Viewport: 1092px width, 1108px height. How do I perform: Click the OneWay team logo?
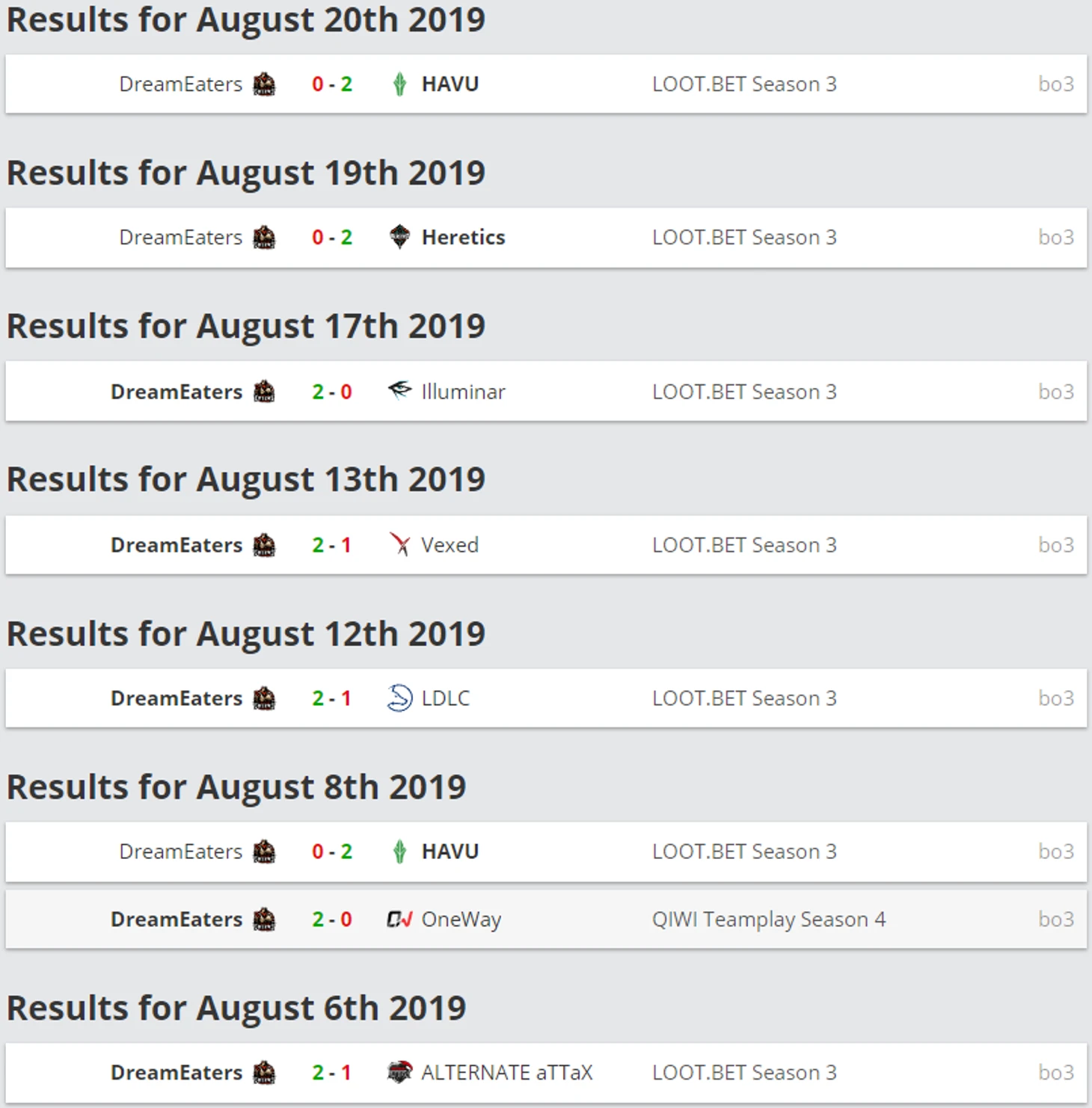399,919
